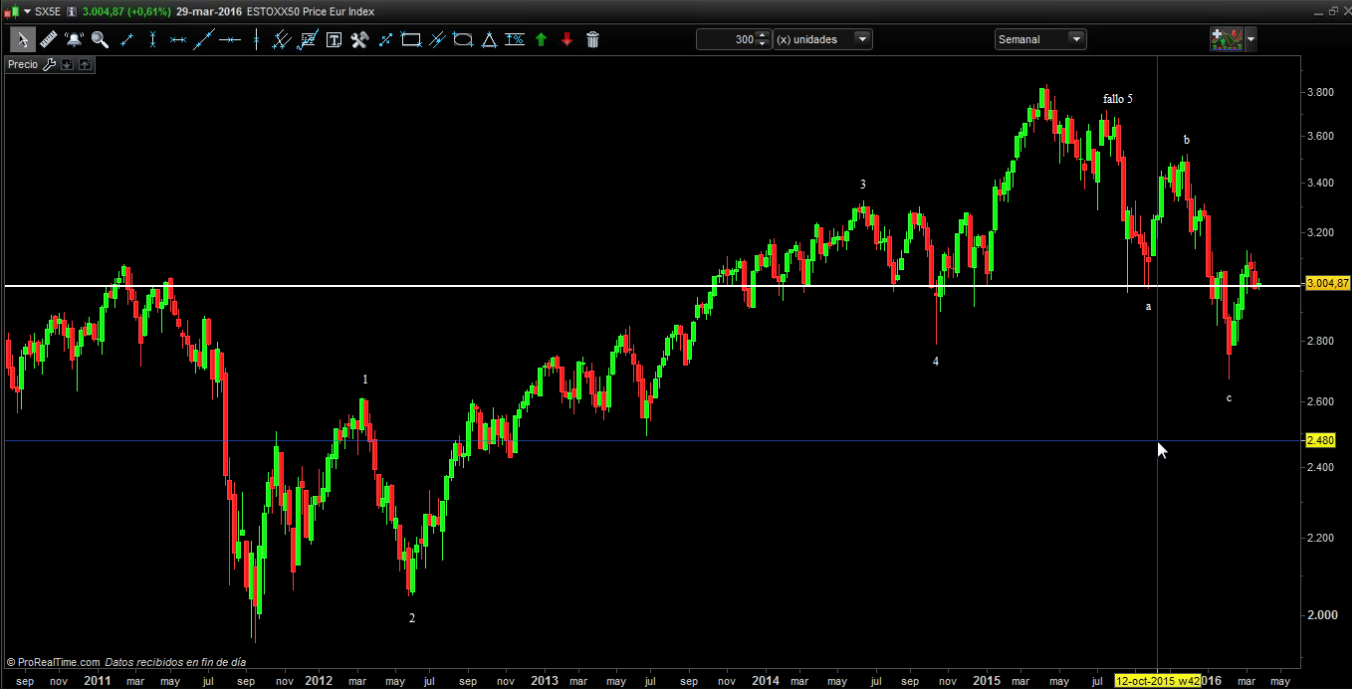
Task: Select the wave label '1' annotation
Action: (x=365, y=379)
